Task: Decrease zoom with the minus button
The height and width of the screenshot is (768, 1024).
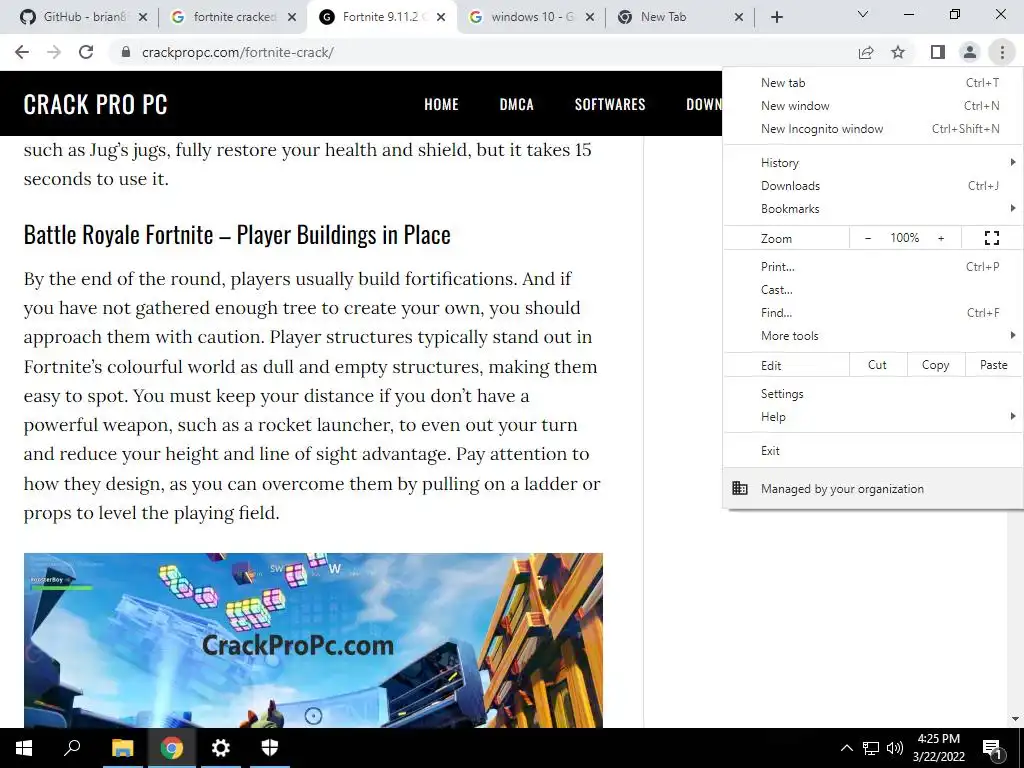Action: 868,238
